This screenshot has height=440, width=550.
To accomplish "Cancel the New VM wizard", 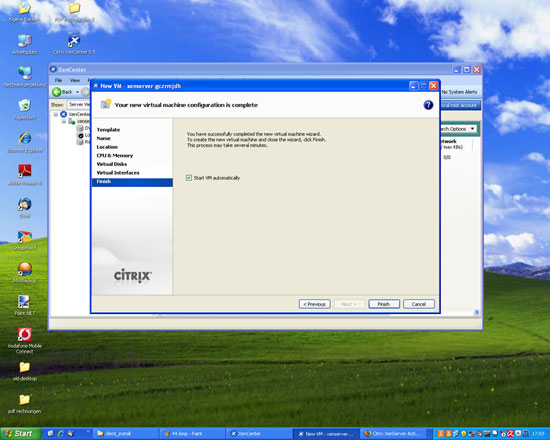I will click(419, 304).
